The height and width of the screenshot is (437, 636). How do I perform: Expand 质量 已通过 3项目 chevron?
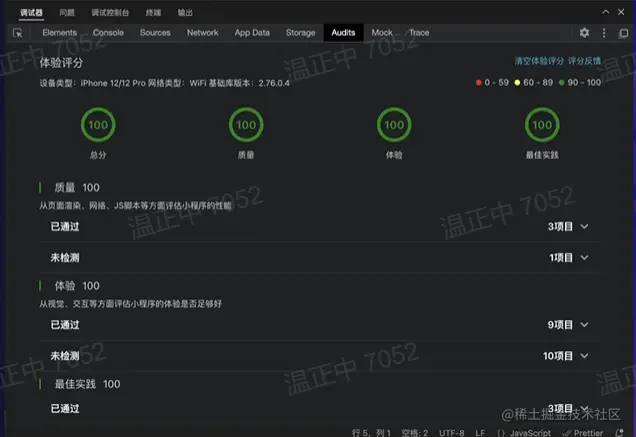point(584,226)
